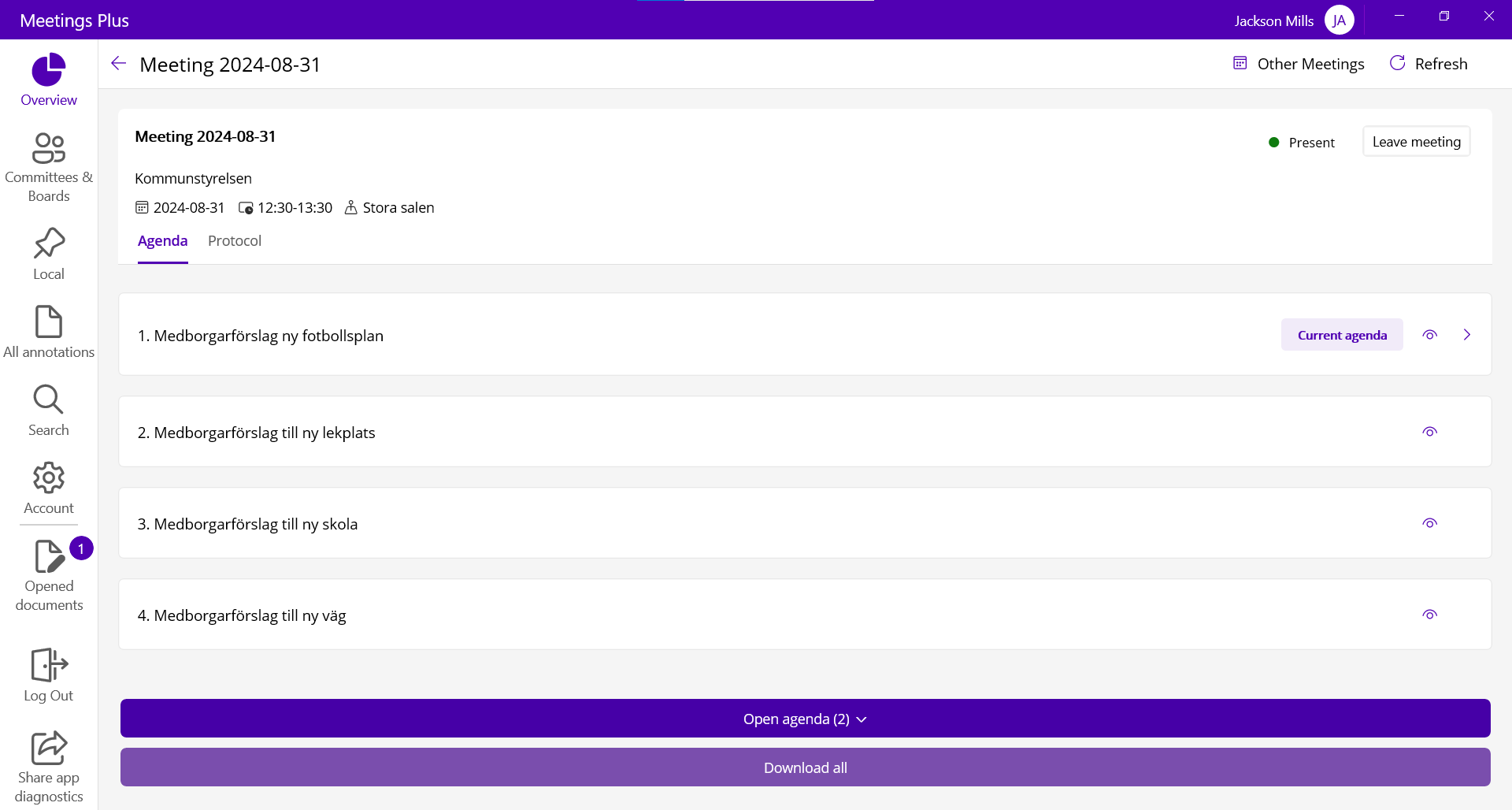
Task: Open the Open agenda (2) dropdown
Action: pos(806,719)
